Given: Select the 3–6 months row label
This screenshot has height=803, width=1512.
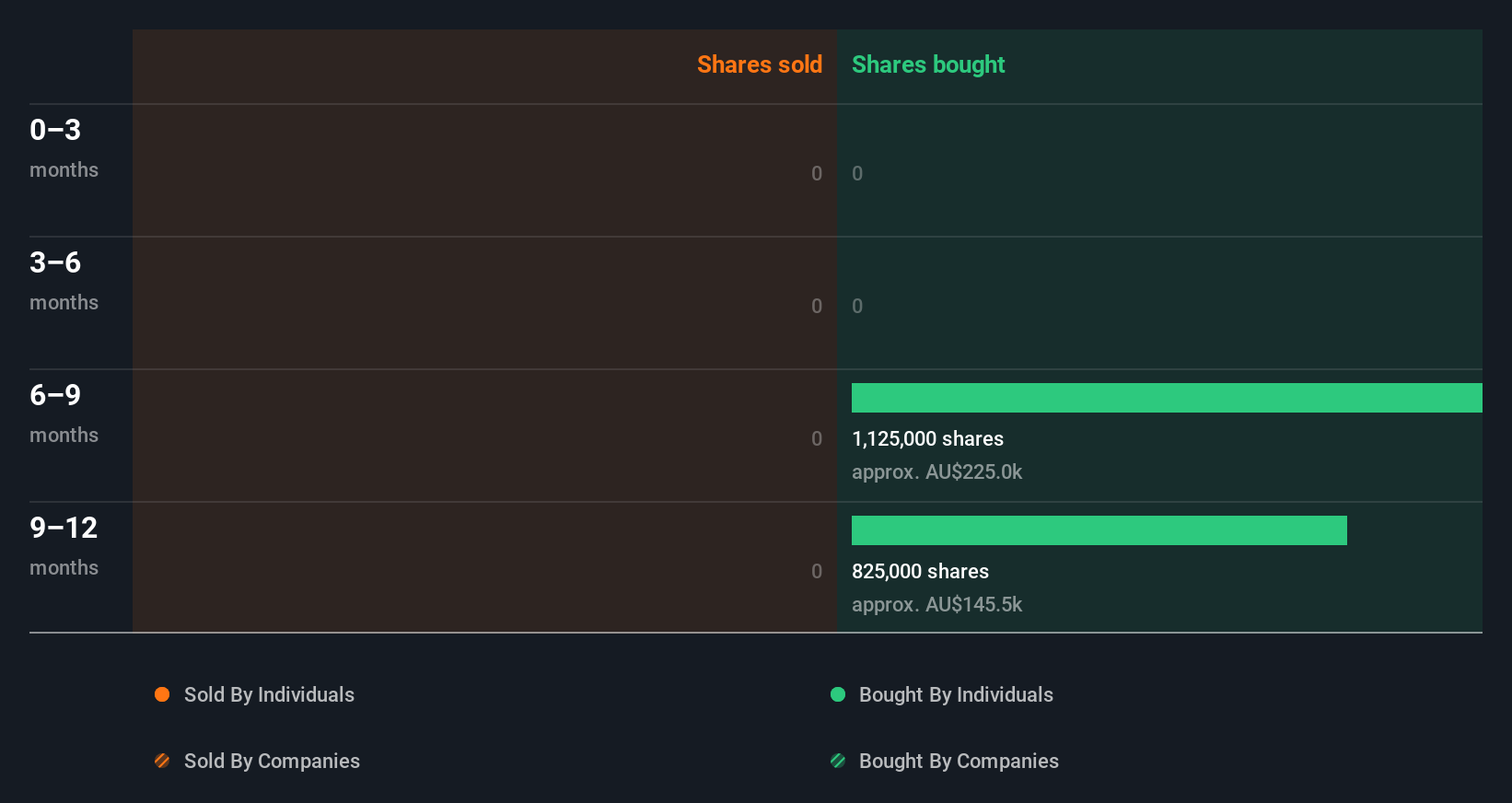Looking at the screenshot, I should [64, 280].
